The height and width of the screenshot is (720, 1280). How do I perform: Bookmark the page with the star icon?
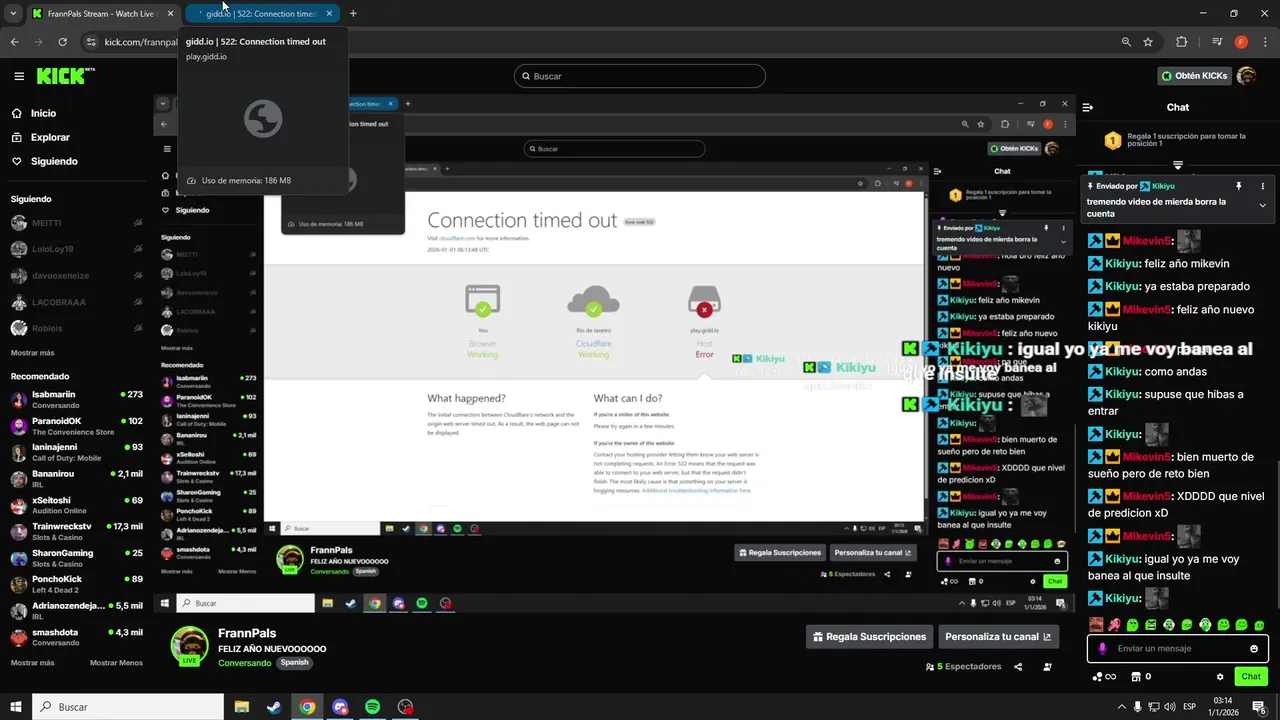1148,42
